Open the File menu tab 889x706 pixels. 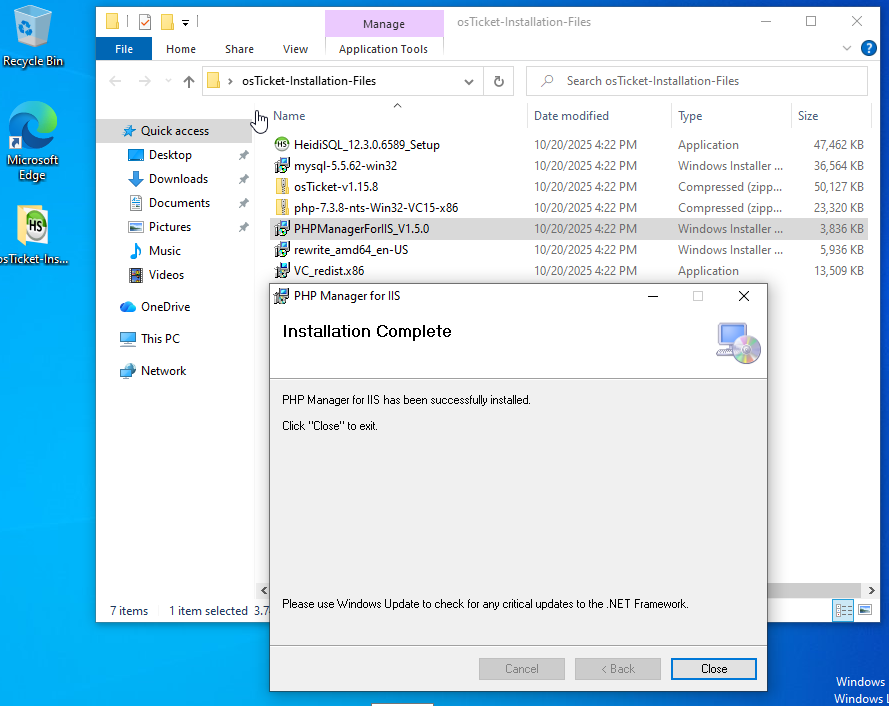tap(124, 49)
